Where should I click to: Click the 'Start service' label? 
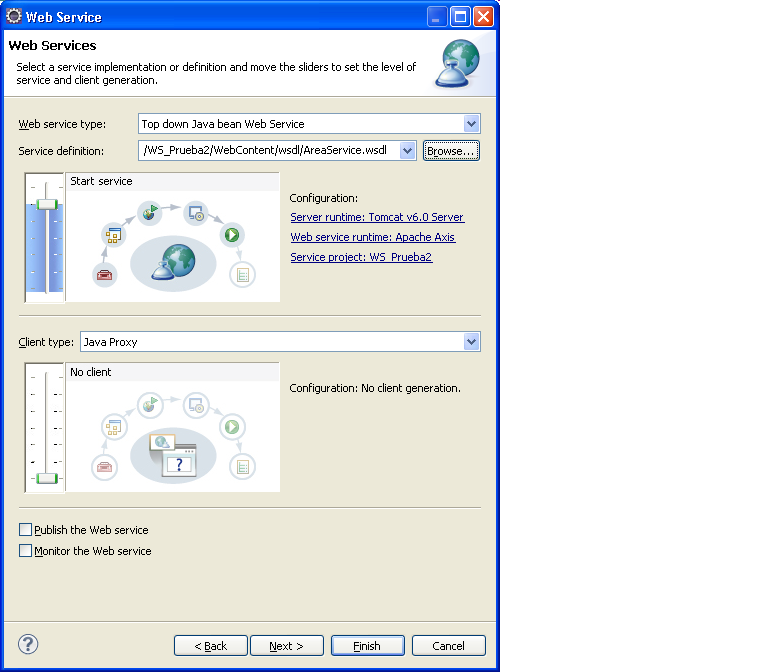click(x=101, y=181)
